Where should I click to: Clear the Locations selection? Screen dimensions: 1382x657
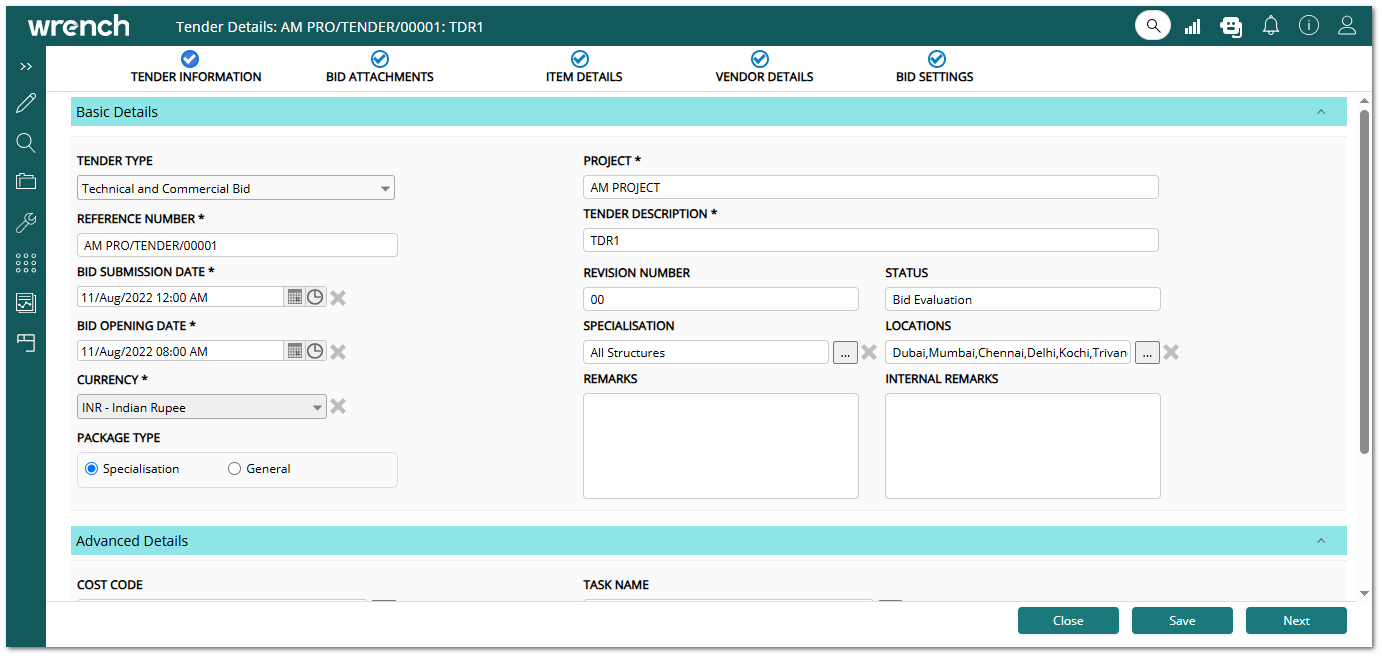(x=1171, y=352)
